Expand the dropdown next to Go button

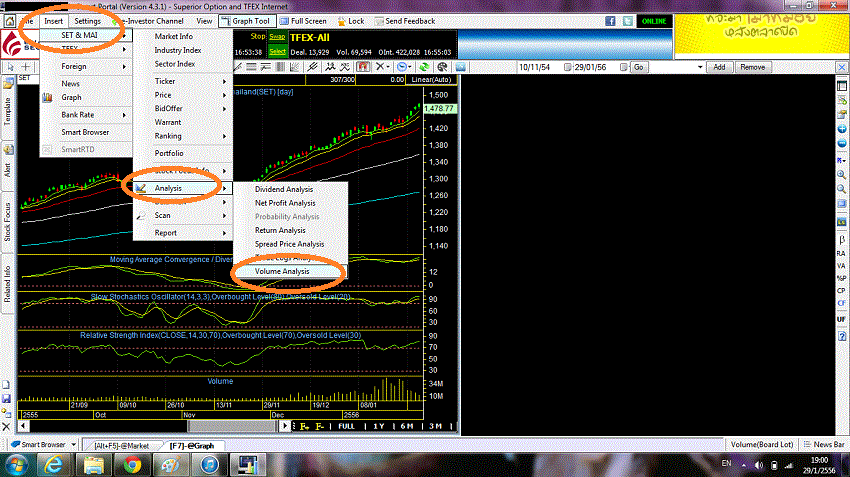[x=700, y=67]
